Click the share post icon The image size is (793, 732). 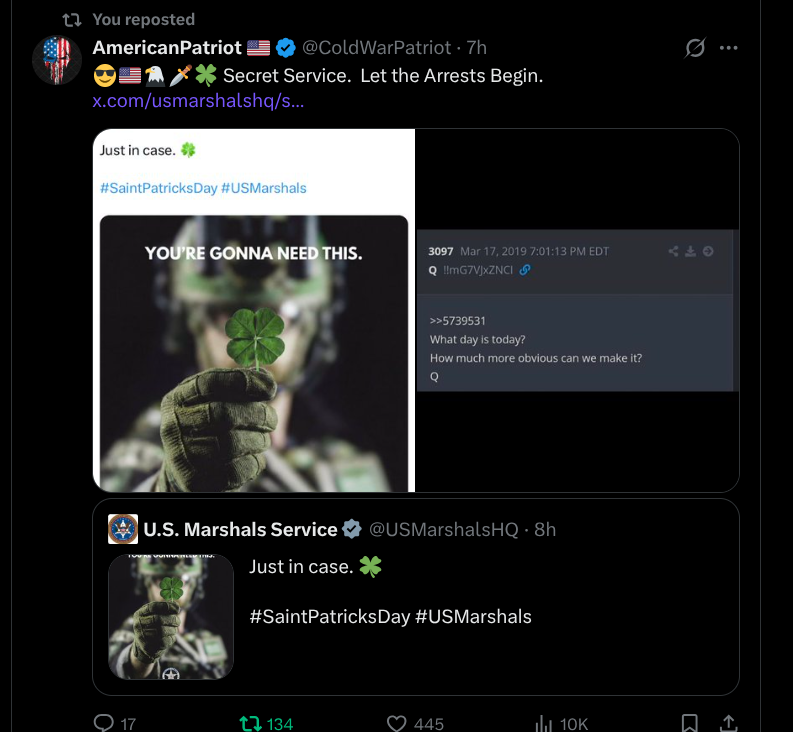pos(729,723)
